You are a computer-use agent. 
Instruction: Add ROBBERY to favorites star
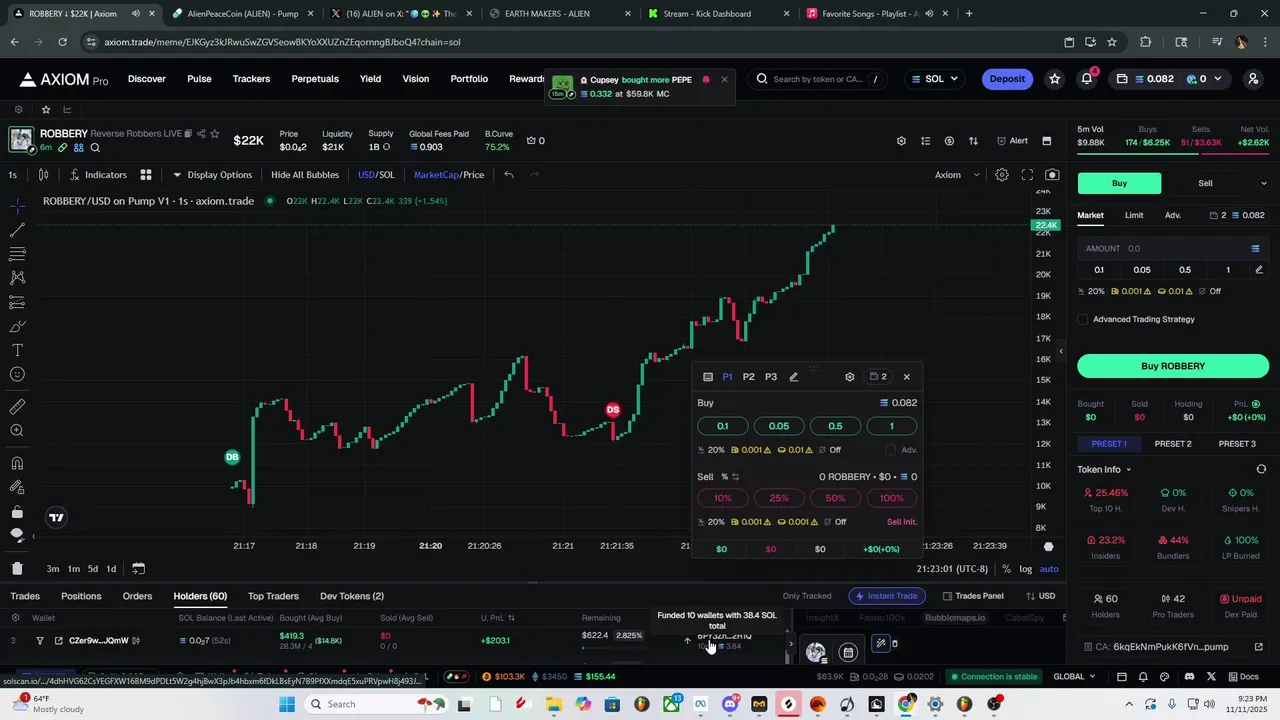(x=214, y=134)
